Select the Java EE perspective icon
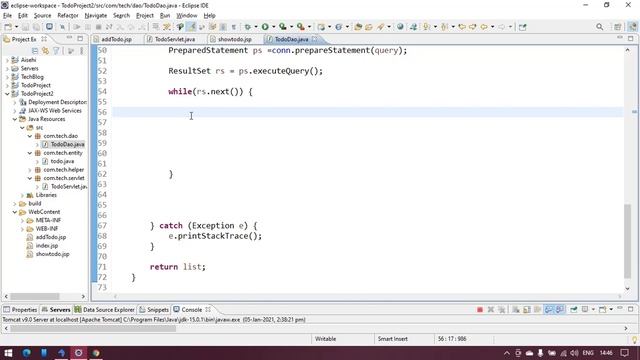Image resolution: width=640 pixels, height=360 pixels. 632,27
